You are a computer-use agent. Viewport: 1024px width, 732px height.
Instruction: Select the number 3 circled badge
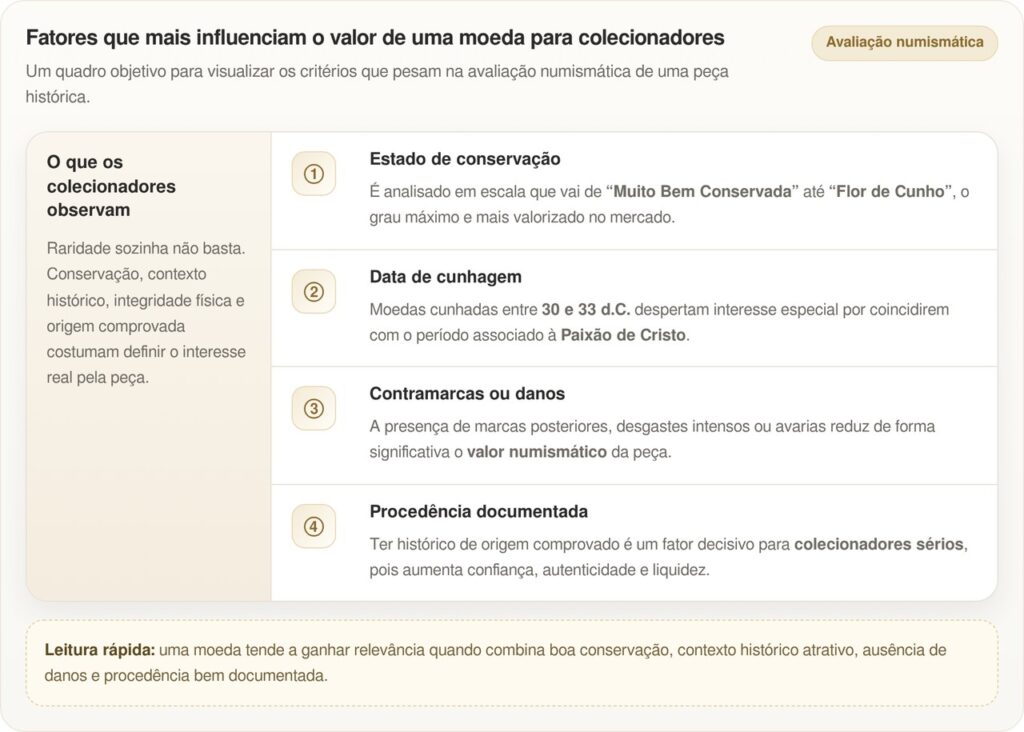[314, 409]
